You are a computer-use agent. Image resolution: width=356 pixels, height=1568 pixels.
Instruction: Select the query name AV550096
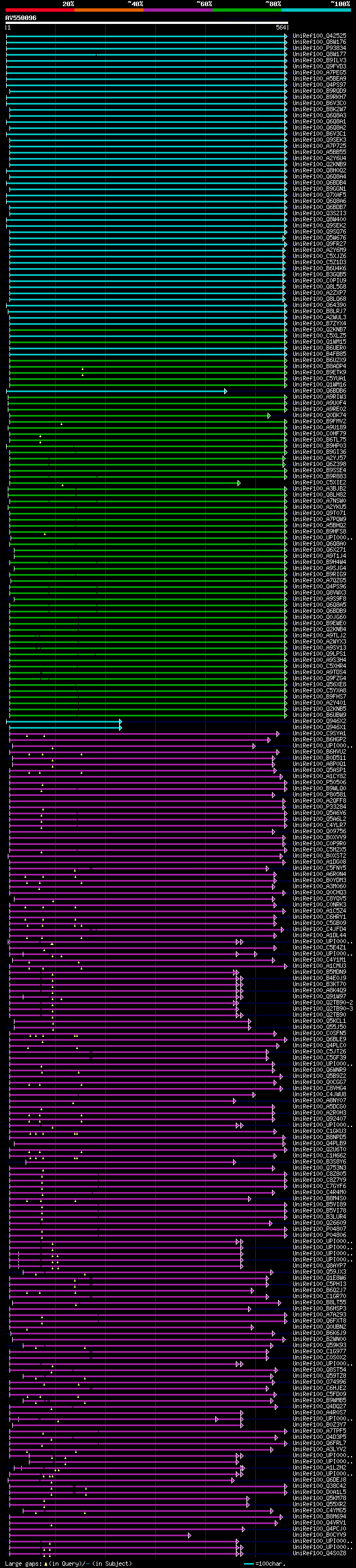click(21, 18)
